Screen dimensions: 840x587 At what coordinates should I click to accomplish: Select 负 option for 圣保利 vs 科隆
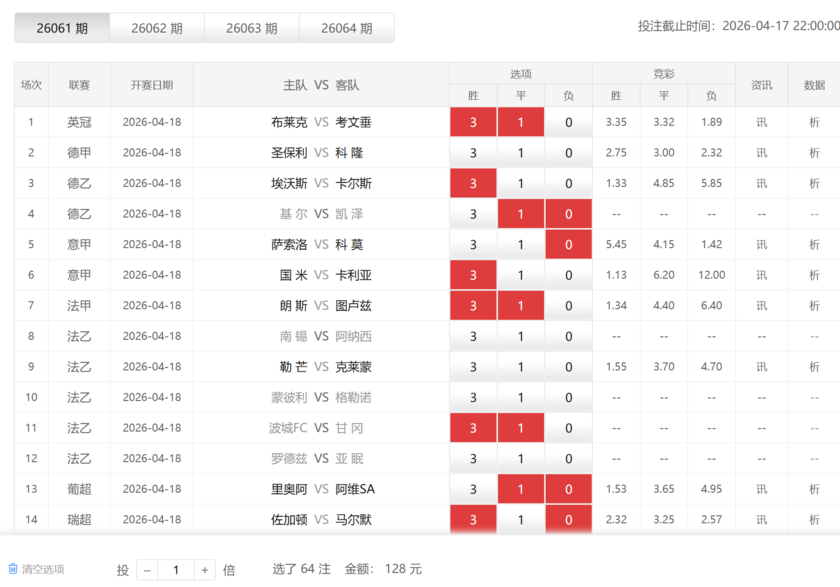[x=568, y=152]
